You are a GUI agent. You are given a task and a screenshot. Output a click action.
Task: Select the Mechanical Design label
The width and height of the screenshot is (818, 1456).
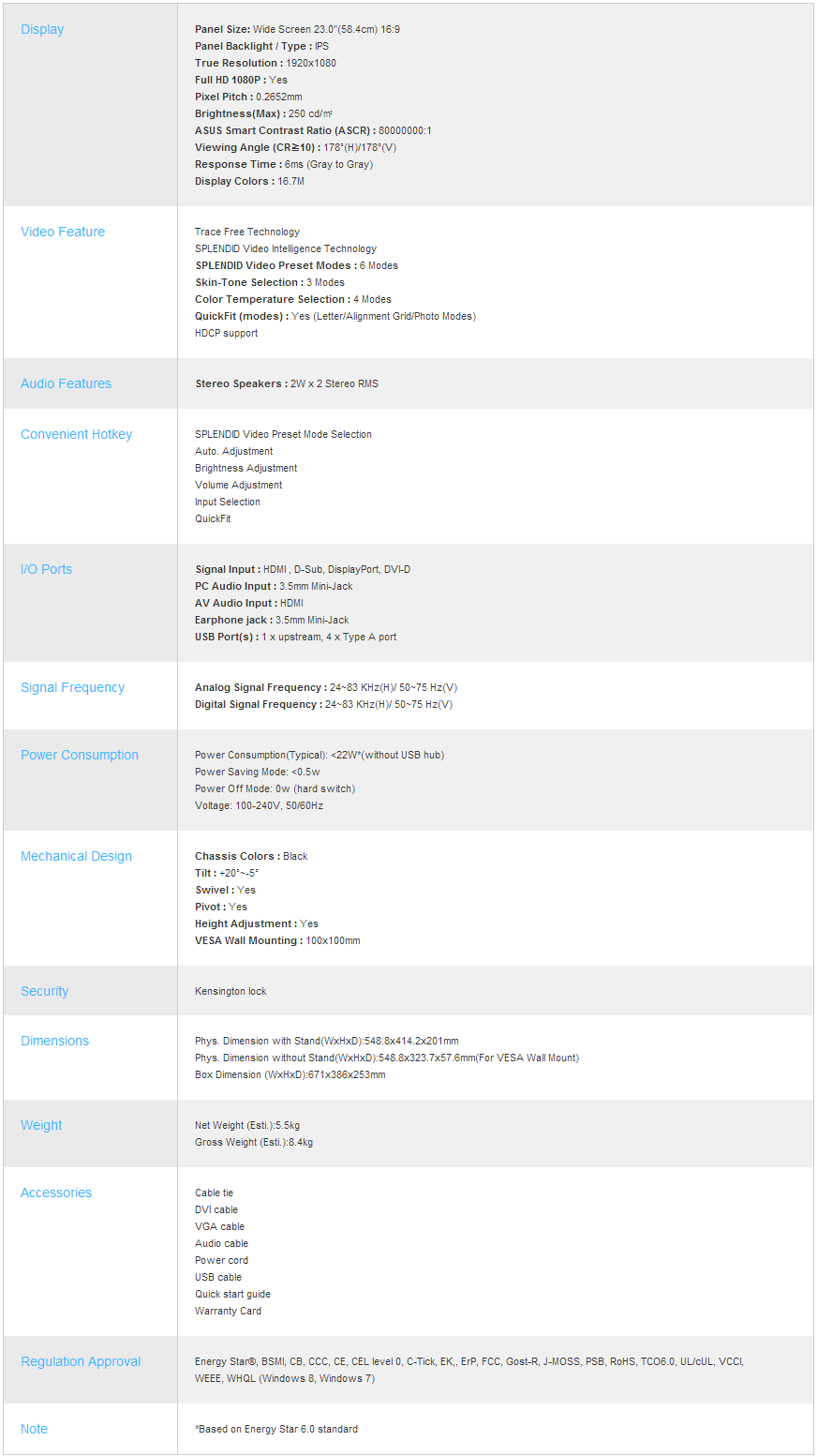pos(76,856)
